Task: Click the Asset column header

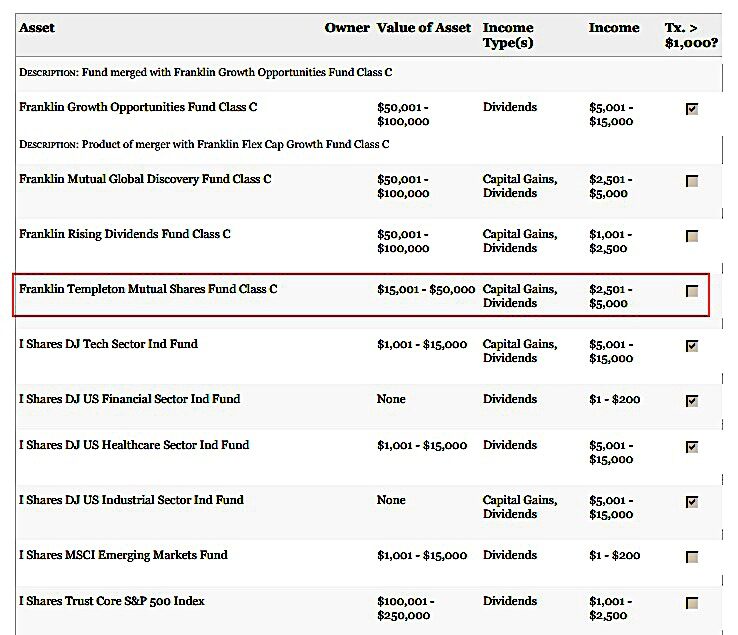Action: click(x=37, y=28)
